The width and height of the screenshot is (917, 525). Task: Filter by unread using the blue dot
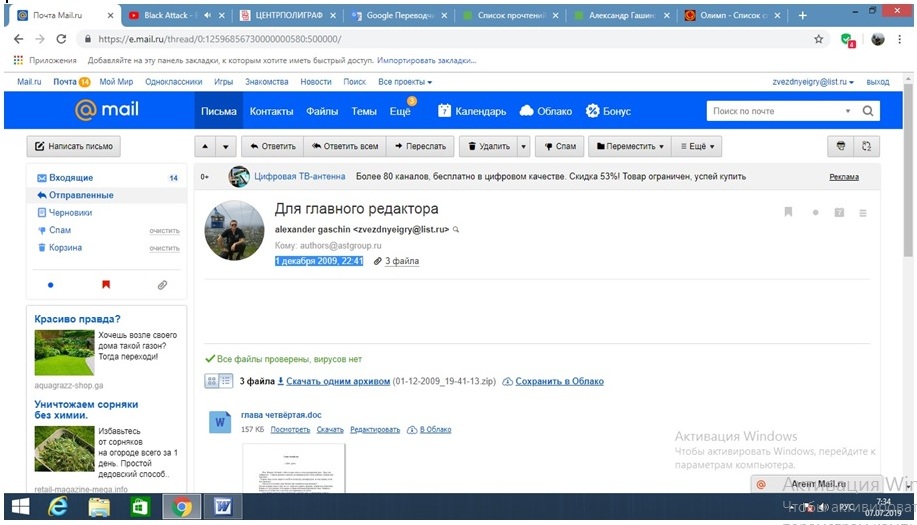(50, 285)
